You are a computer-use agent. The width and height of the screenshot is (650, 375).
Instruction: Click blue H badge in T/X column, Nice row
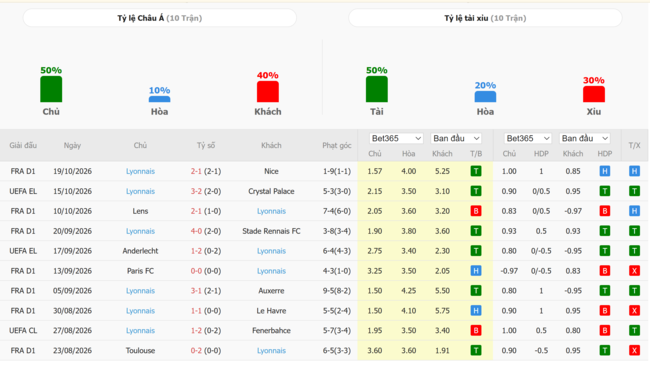[x=634, y=171]
